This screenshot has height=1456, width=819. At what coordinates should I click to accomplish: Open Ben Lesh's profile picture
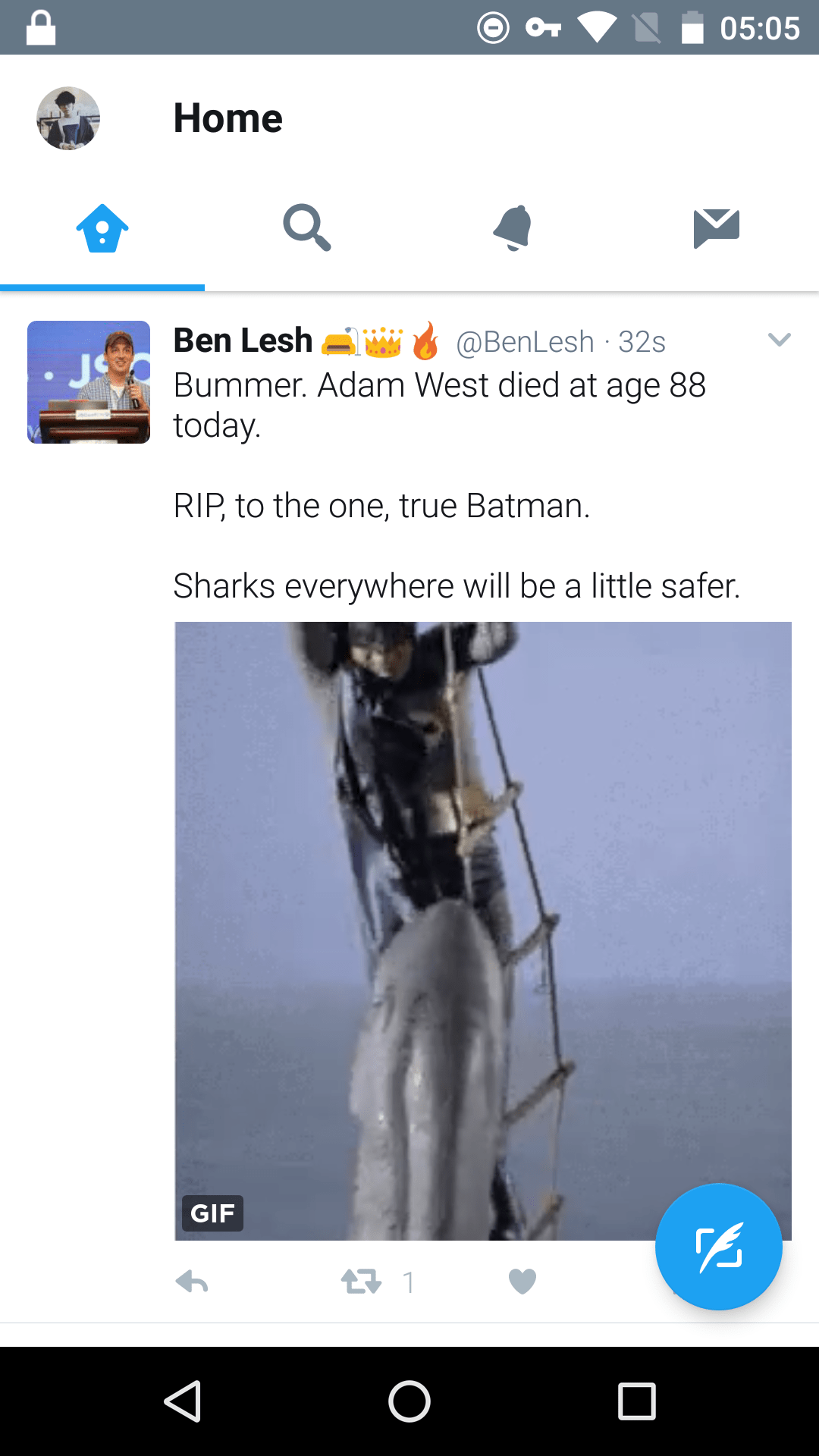(x=89, y=382)
